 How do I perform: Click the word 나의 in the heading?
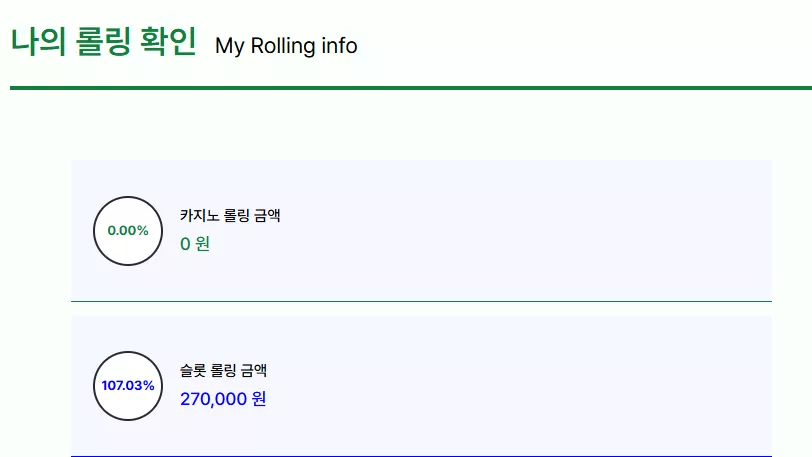click(38, 41)
